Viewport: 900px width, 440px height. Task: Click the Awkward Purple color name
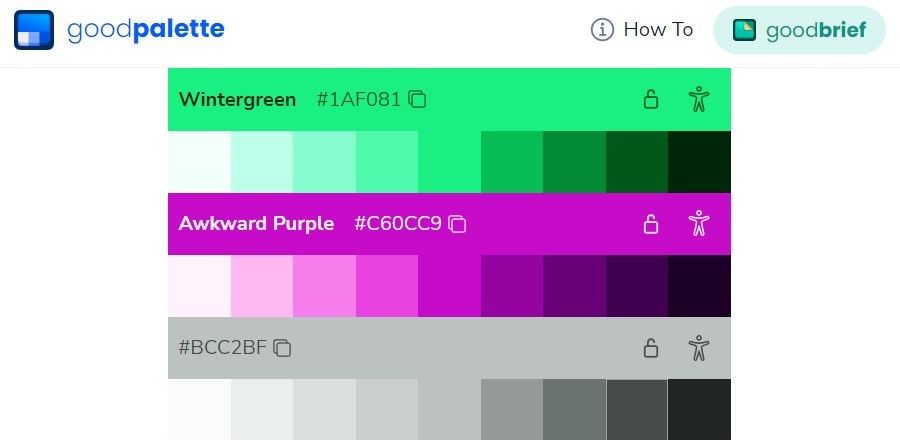pos(256,224)
